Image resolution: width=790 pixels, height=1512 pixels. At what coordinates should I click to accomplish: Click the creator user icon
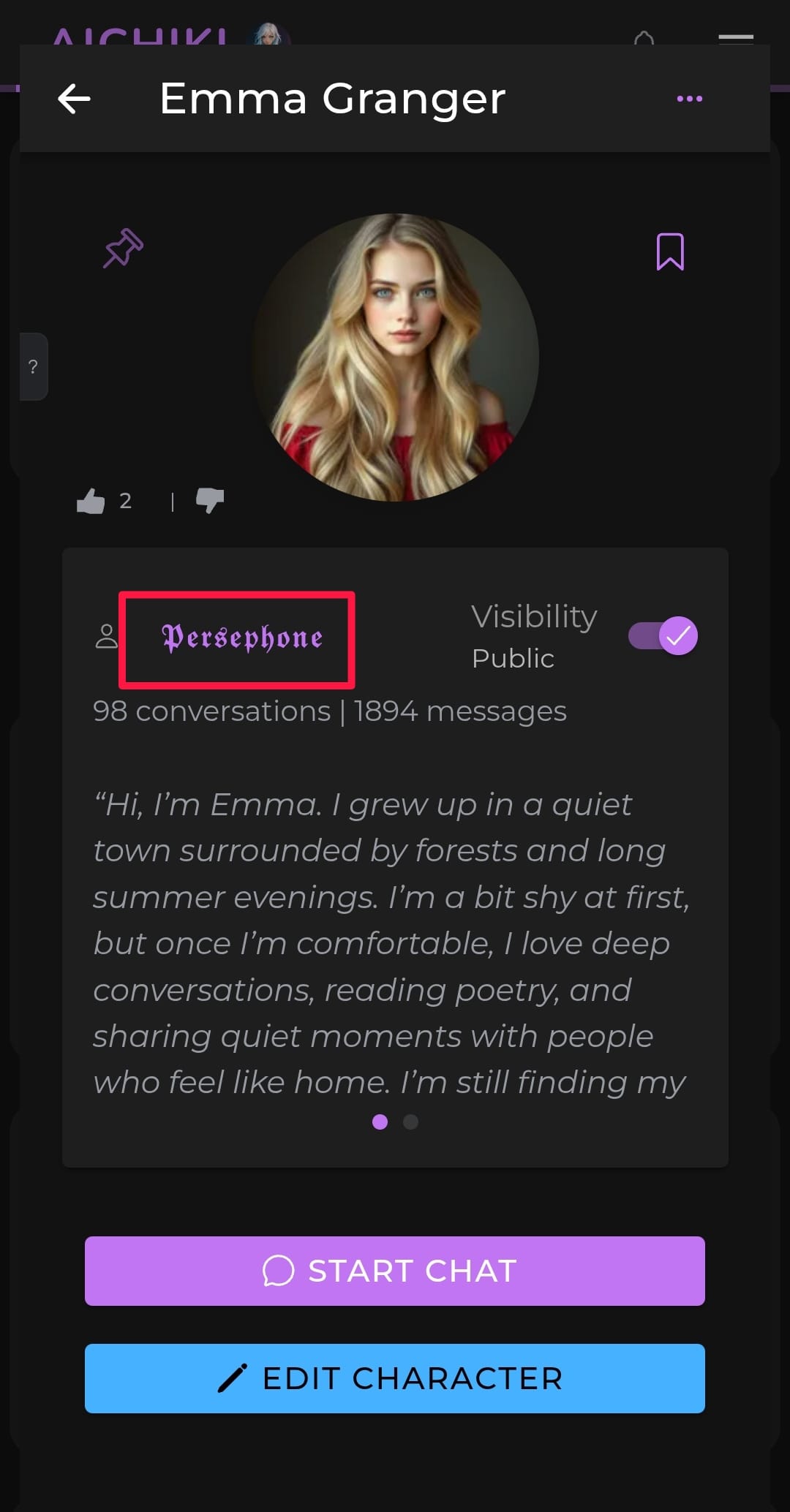coord(107,636)
